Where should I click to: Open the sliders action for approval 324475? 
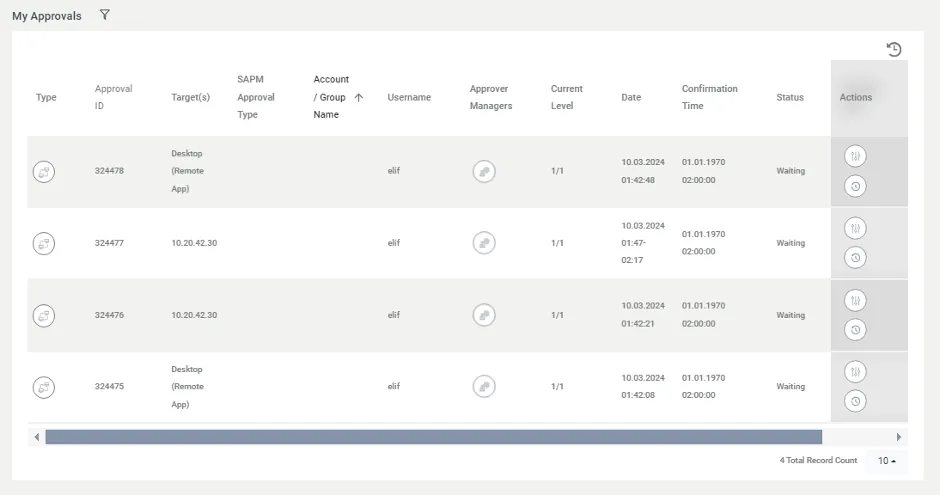(855, 372)
